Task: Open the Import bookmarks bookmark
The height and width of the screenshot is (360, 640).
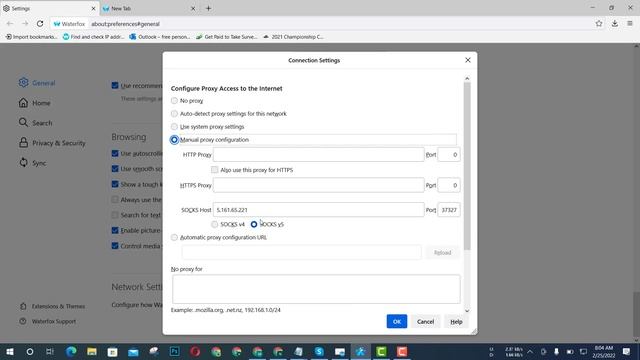Action: 31,37
